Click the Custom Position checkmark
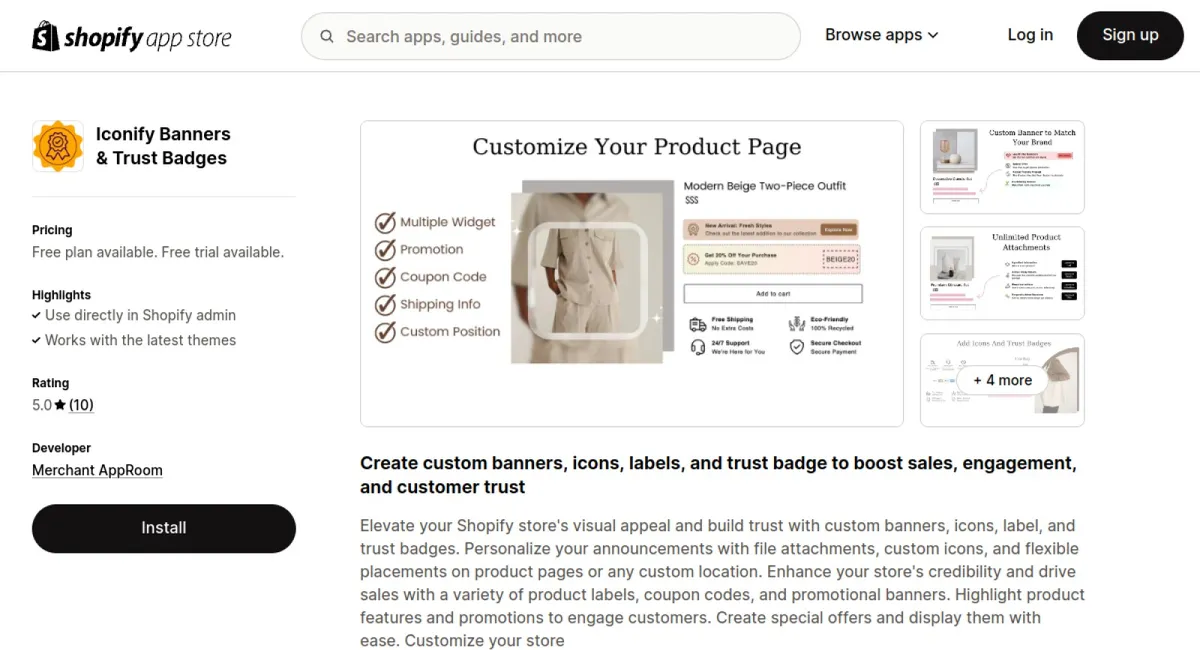The width and height of the screenshot is (1200, 650). coord(385,332)
